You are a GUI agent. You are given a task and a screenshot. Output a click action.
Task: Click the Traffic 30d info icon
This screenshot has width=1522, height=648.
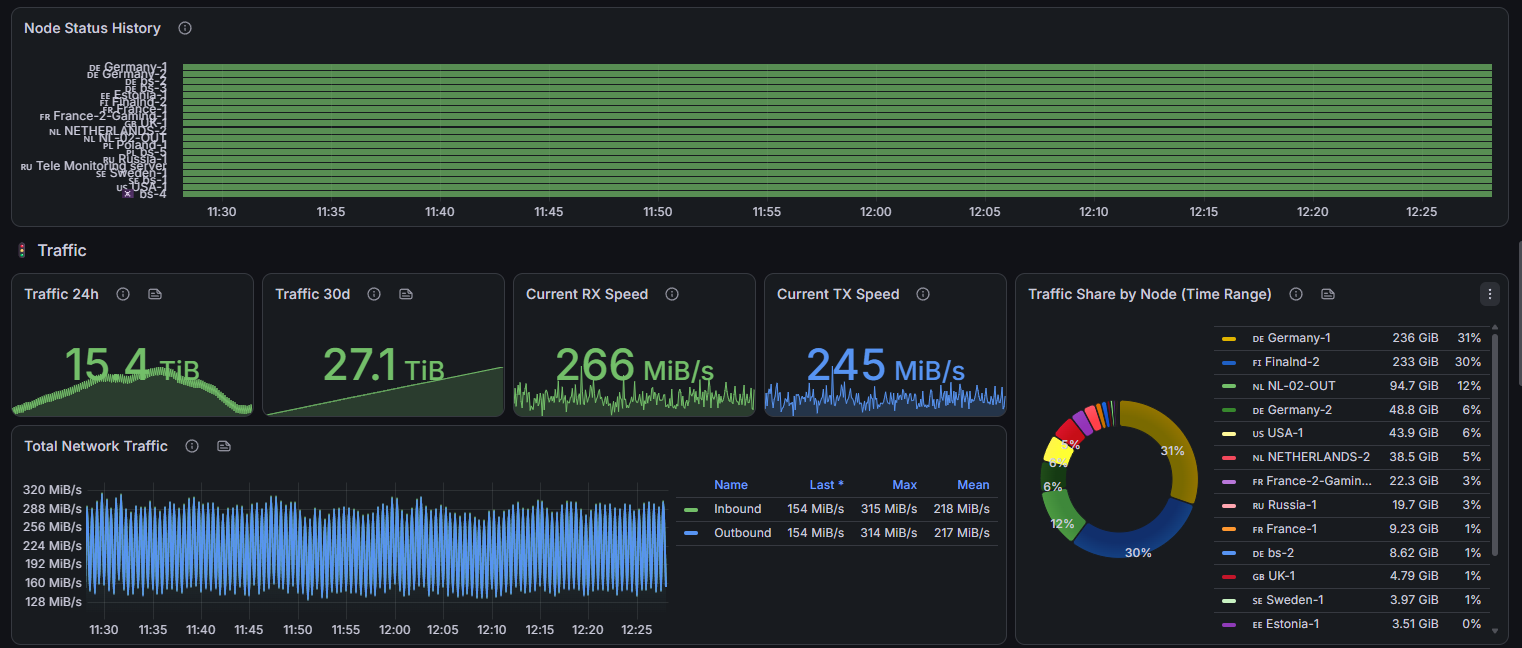pyautogui.click(x=374, y=294)
